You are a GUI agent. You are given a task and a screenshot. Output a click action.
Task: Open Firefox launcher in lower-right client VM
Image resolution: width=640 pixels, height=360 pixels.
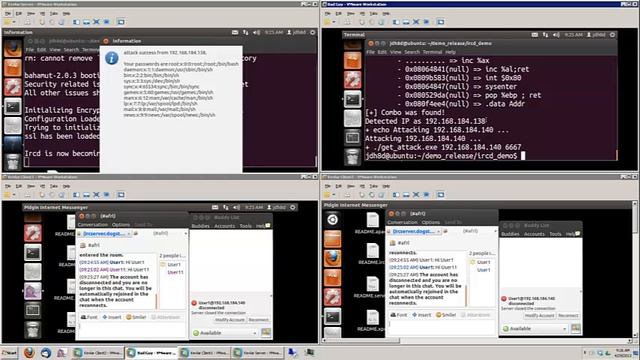(x=333, y=258)
